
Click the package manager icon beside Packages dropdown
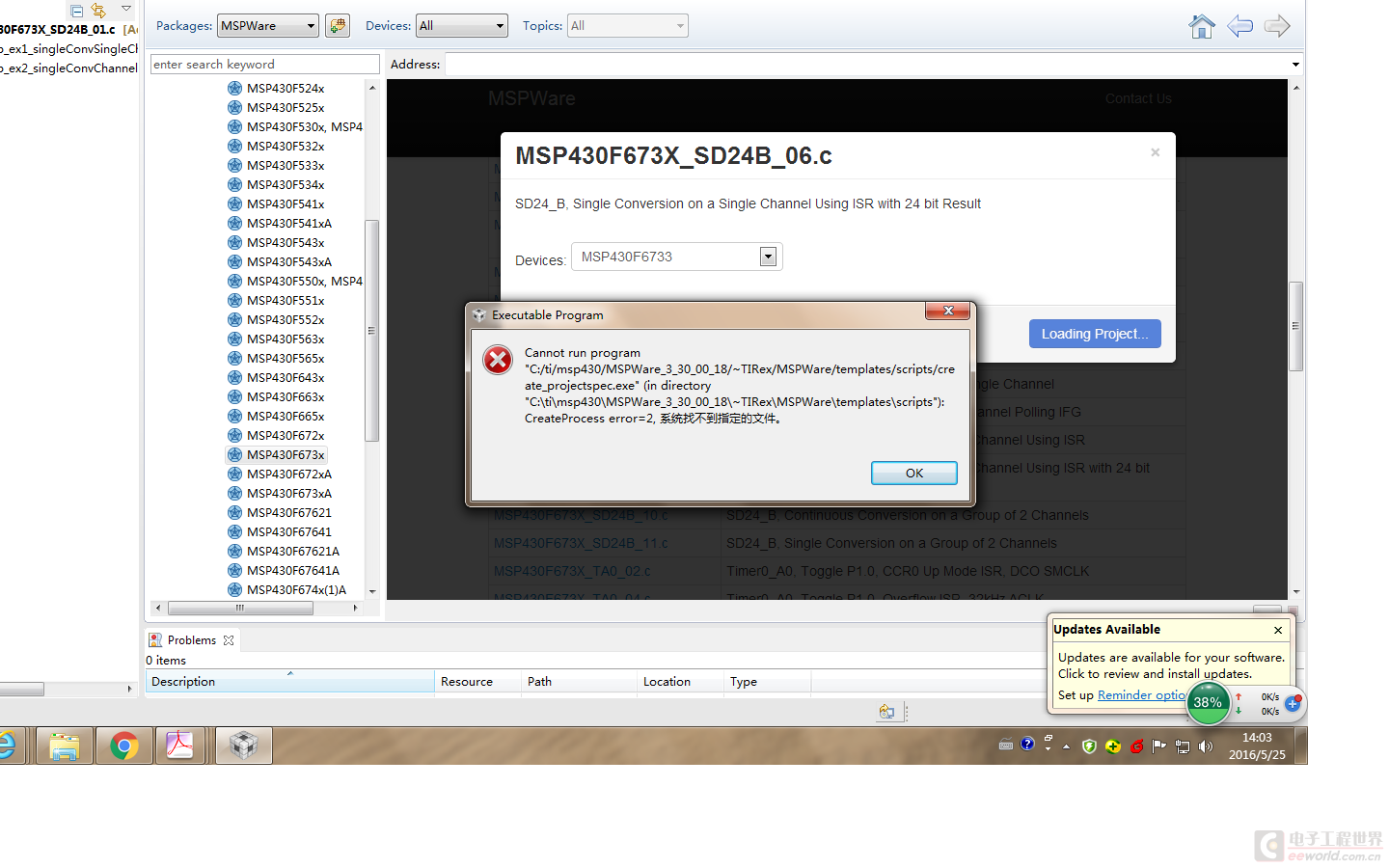coord(338,26)
